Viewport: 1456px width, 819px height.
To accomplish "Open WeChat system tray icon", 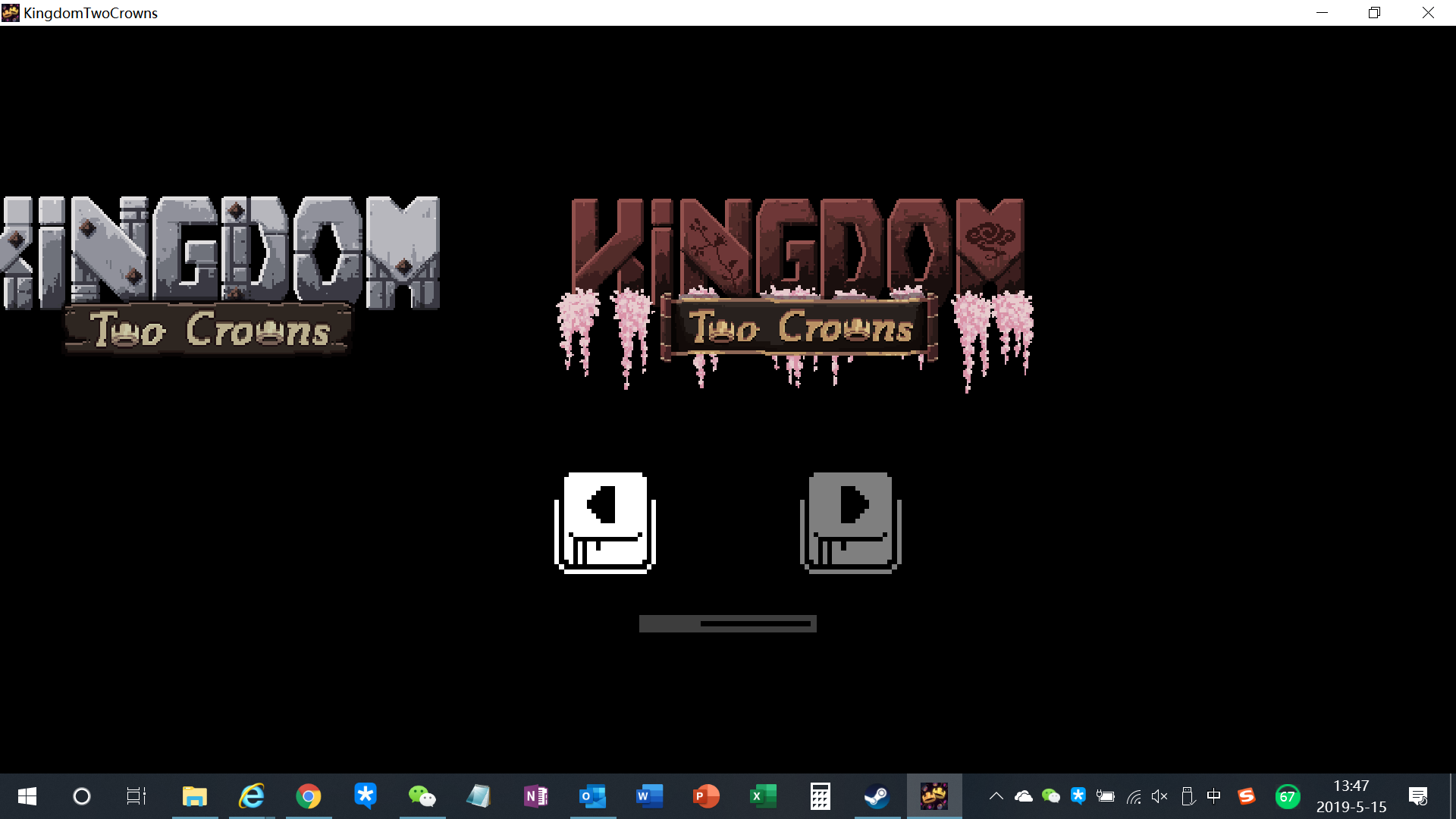I will pyautogui.click(x=1051, y=796).
